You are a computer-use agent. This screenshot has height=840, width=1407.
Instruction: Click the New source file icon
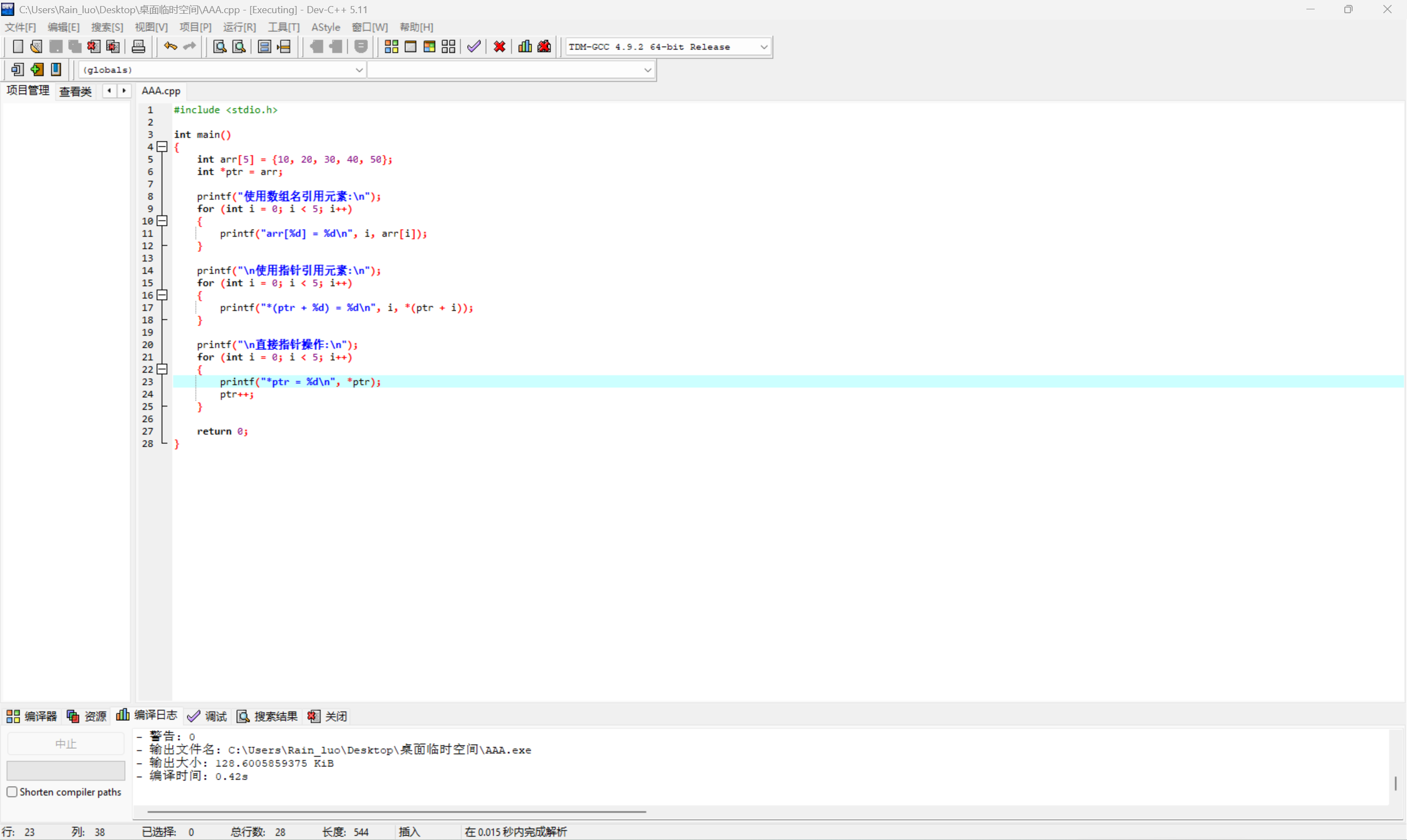pyautogui.click(x=18, y=46)
